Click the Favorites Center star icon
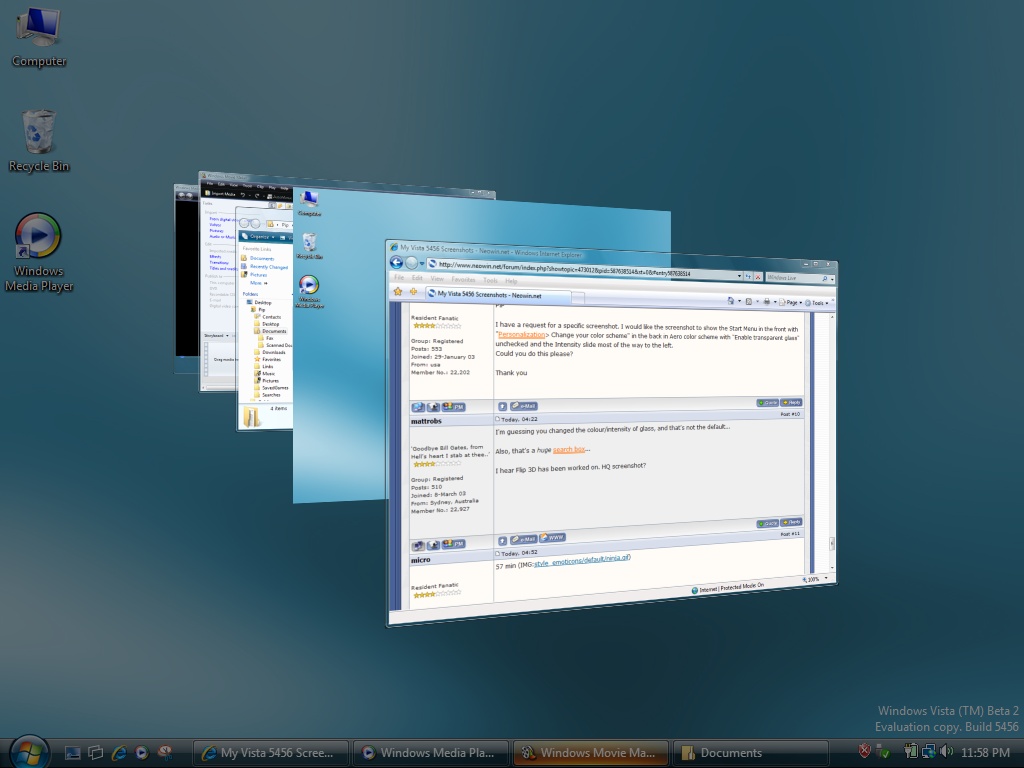Image resolution: width=1024 pixels, height=768 pixels. pyautogui.click(x=398, y=291)
